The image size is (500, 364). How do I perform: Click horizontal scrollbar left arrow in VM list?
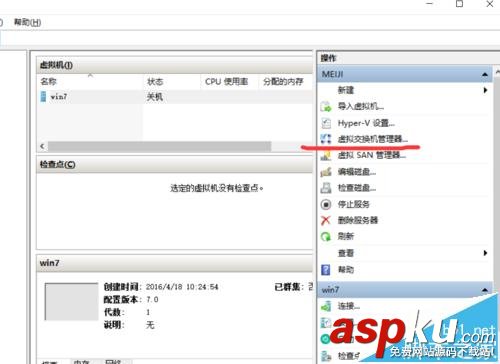pyautogui.click(x=42, y=146)
